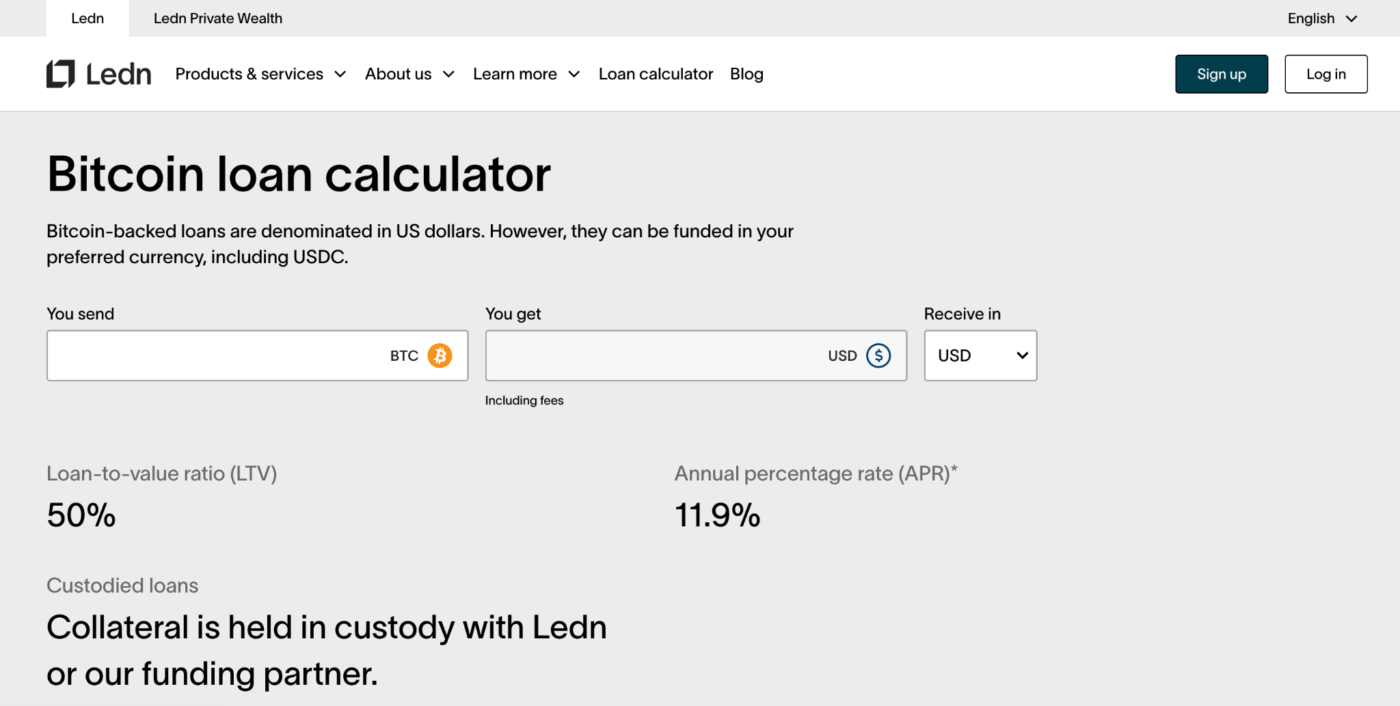
Task: Open the Receive in currency dropdown
Action: click(980, 356)
